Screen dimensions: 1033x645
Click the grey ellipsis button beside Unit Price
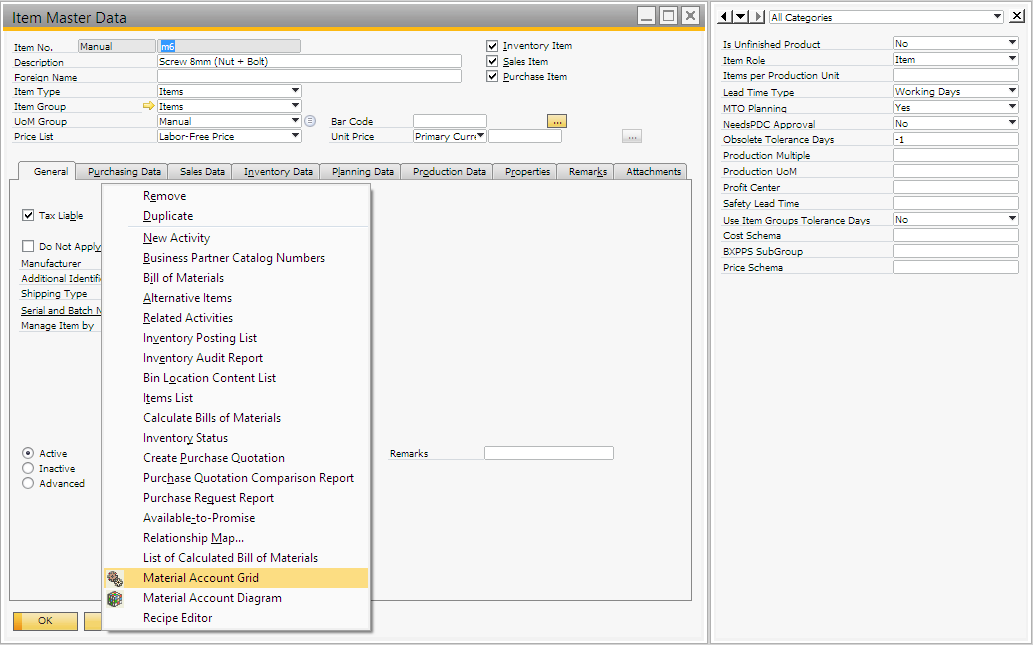pos(631,136)
